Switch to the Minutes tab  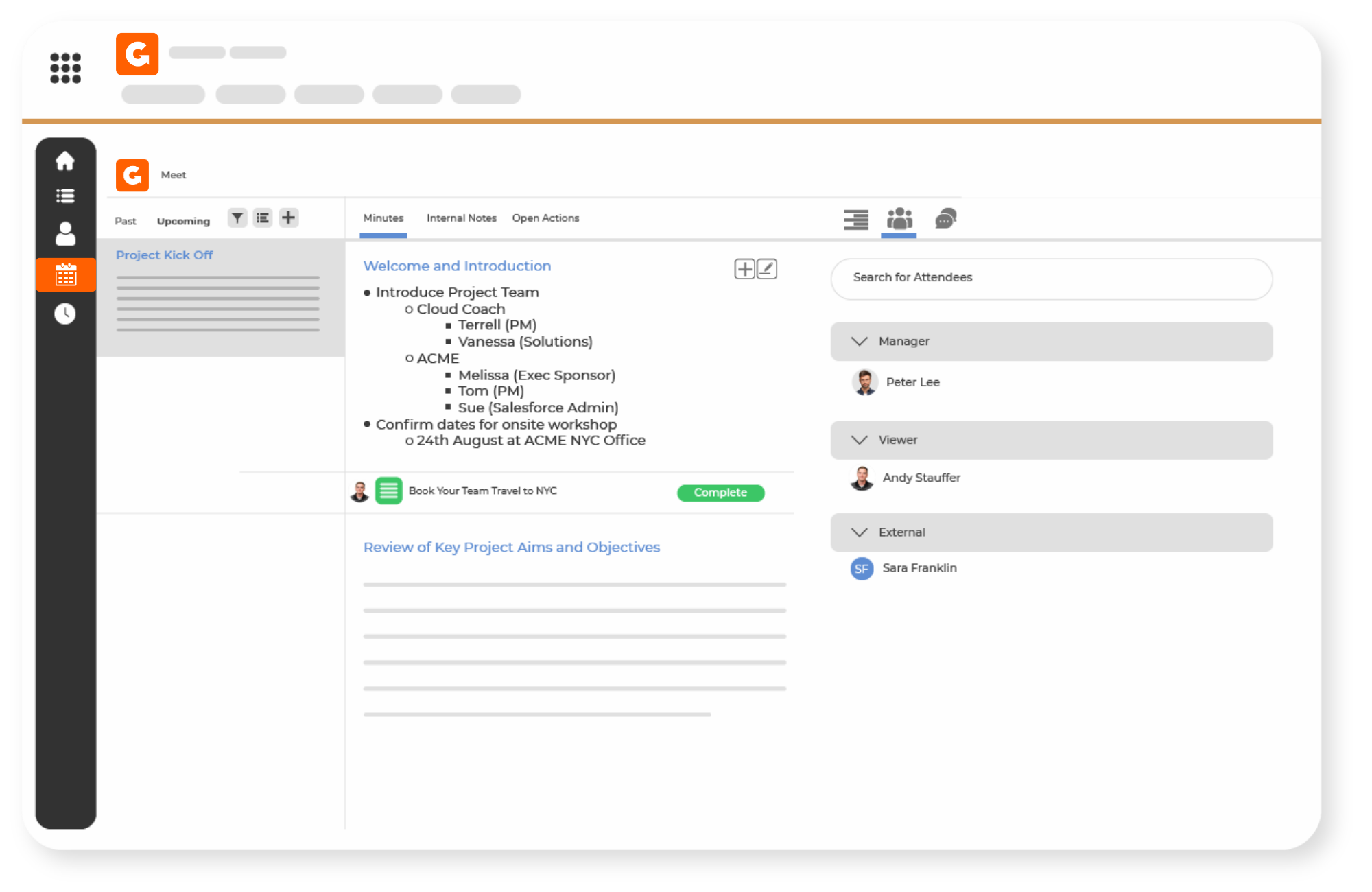point(383,218)
